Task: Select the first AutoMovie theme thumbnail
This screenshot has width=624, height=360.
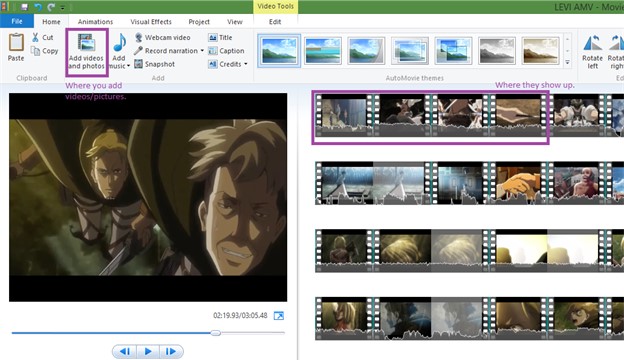Action: click(x=279, y=51)
